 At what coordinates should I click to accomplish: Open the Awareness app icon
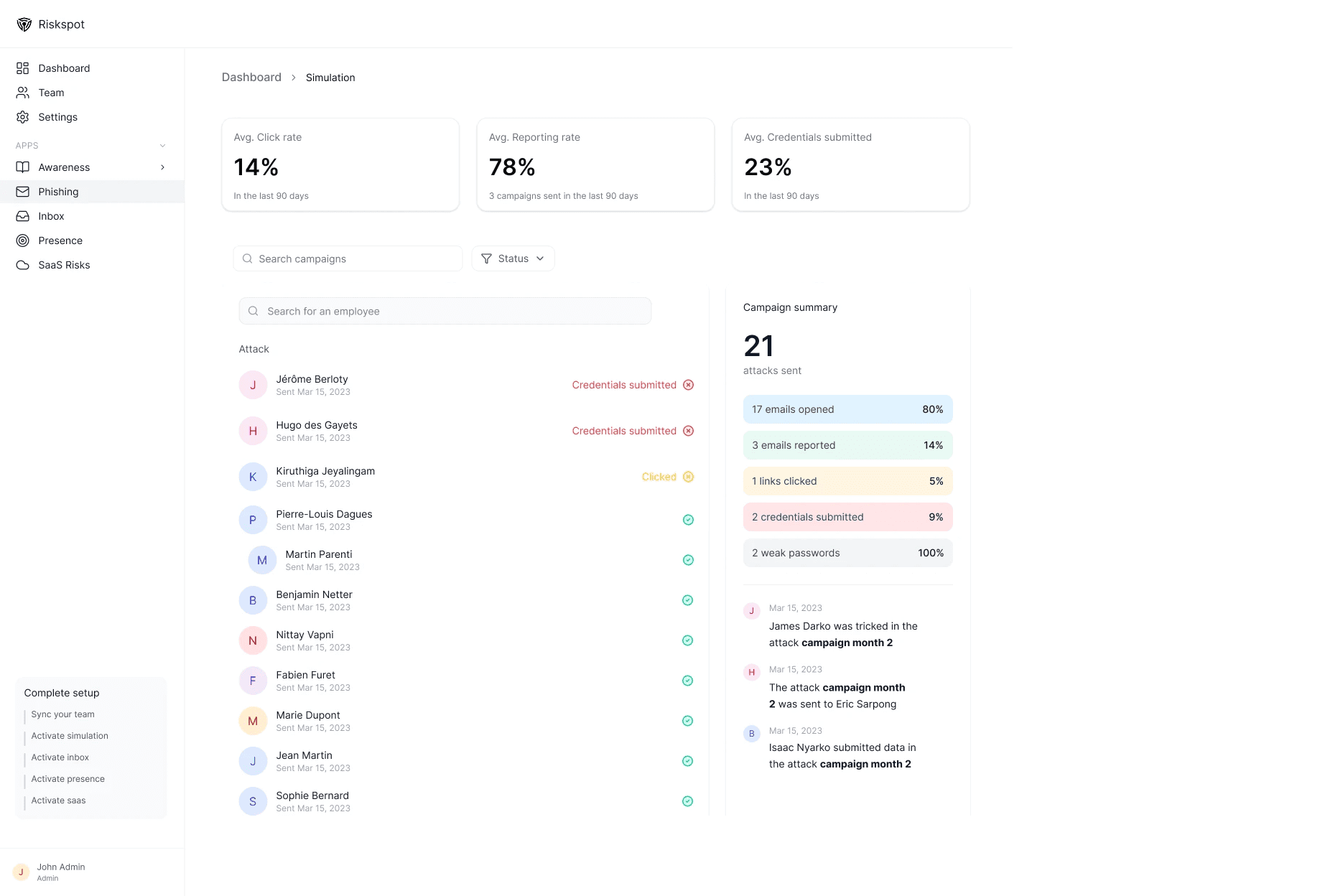[x=22, y=167]
